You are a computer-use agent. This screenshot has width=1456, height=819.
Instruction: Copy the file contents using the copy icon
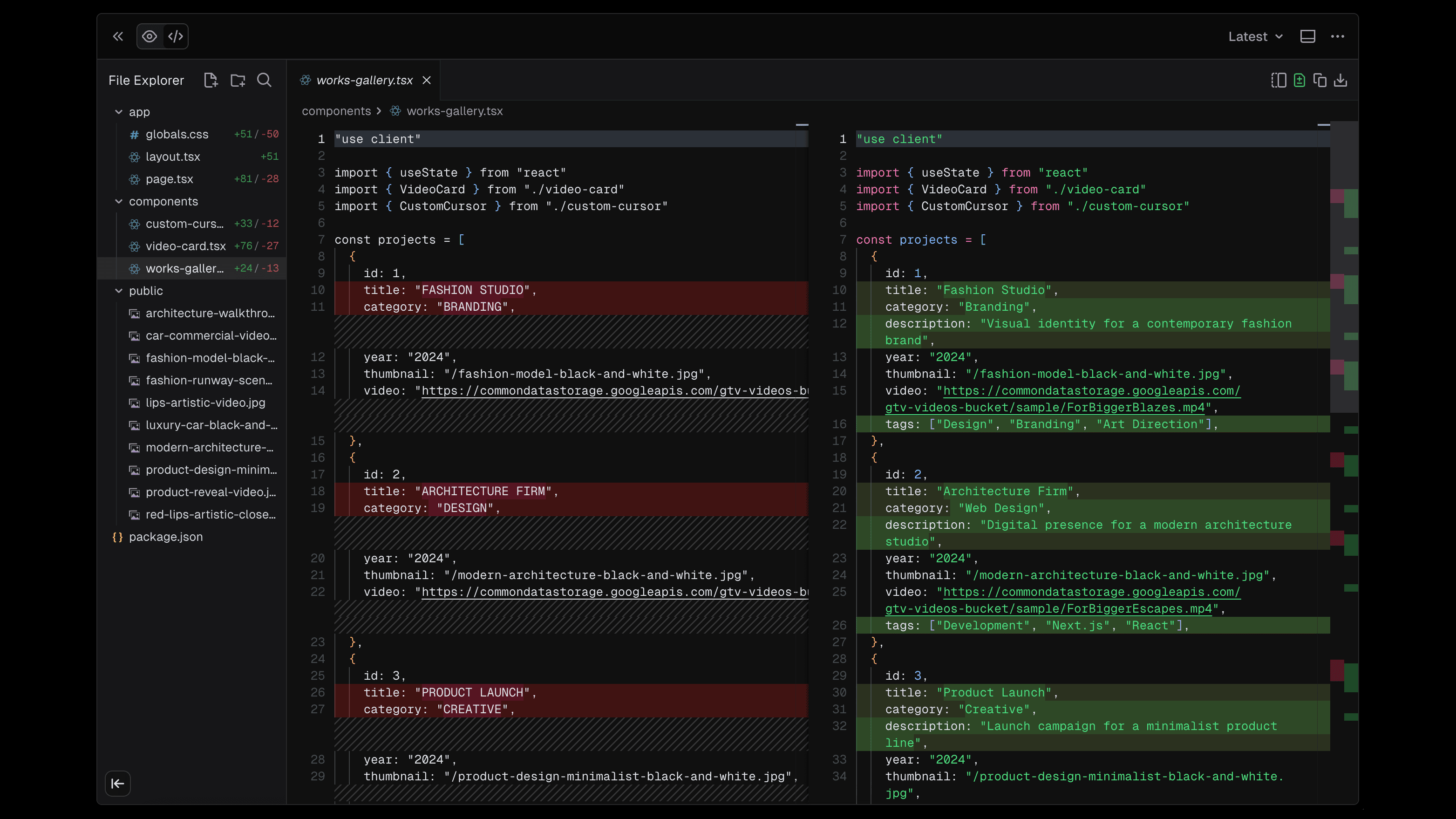pos(1320,80)
